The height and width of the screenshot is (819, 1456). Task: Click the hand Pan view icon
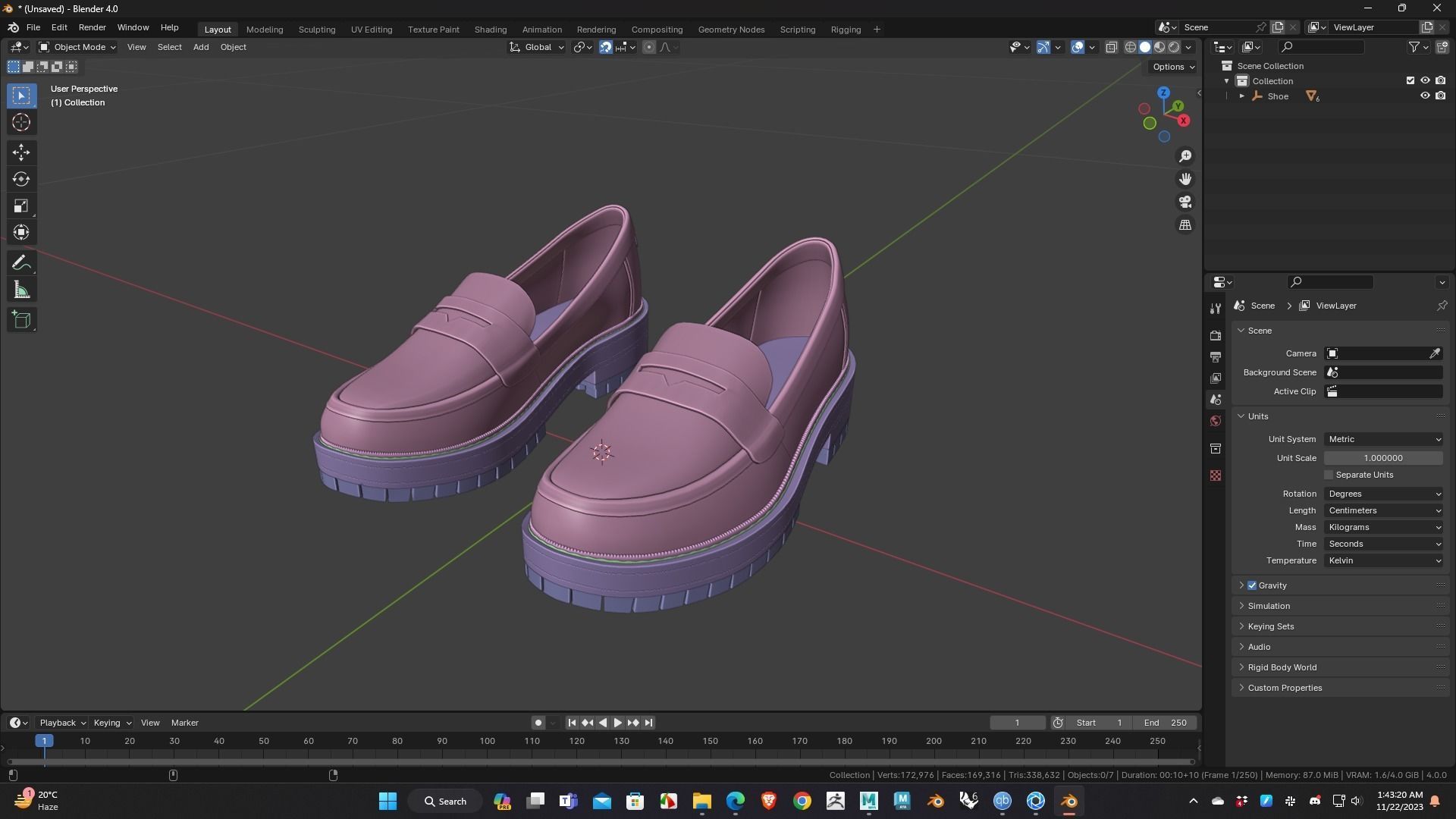click(1185, 179)
